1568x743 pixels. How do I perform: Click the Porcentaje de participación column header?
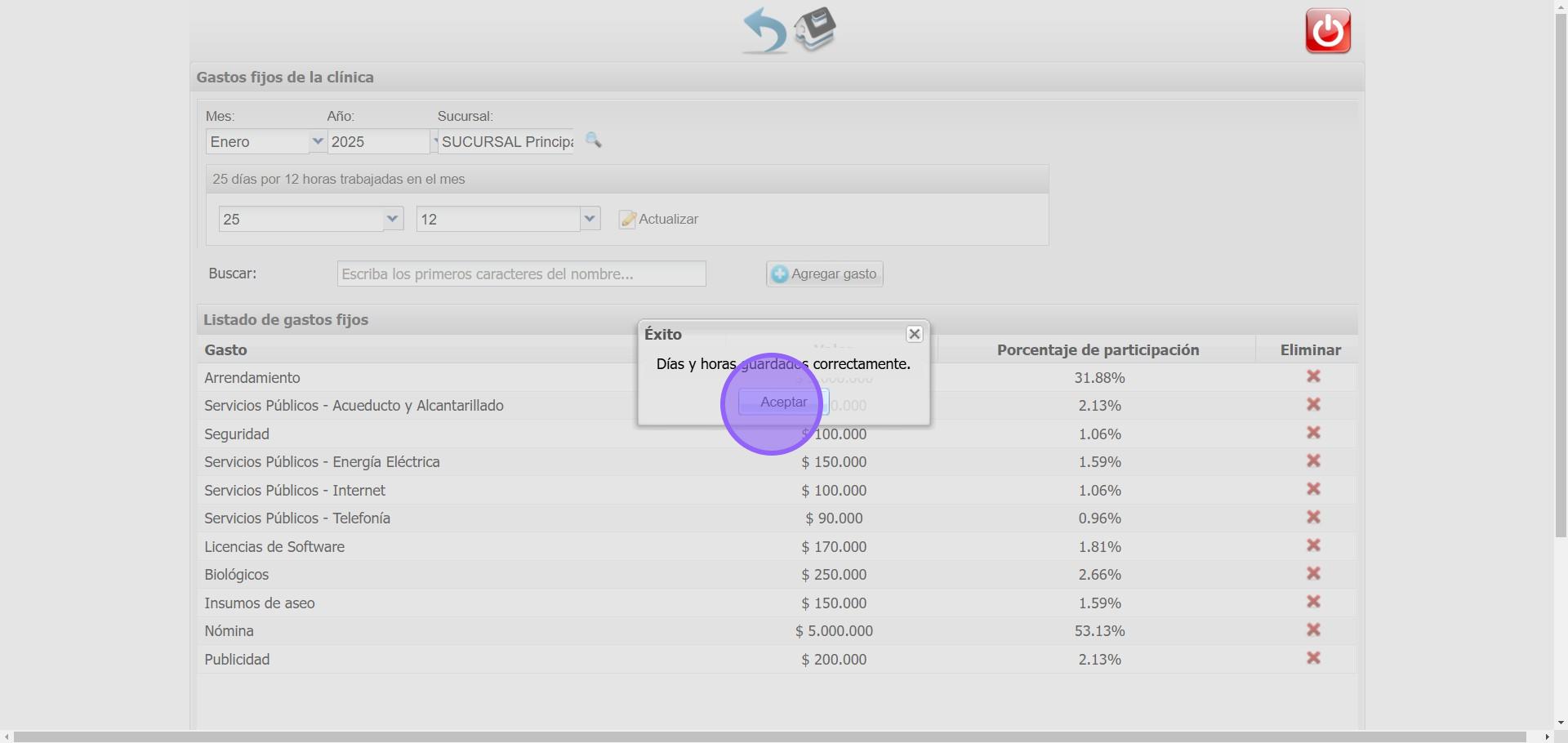coord(1097,349)
